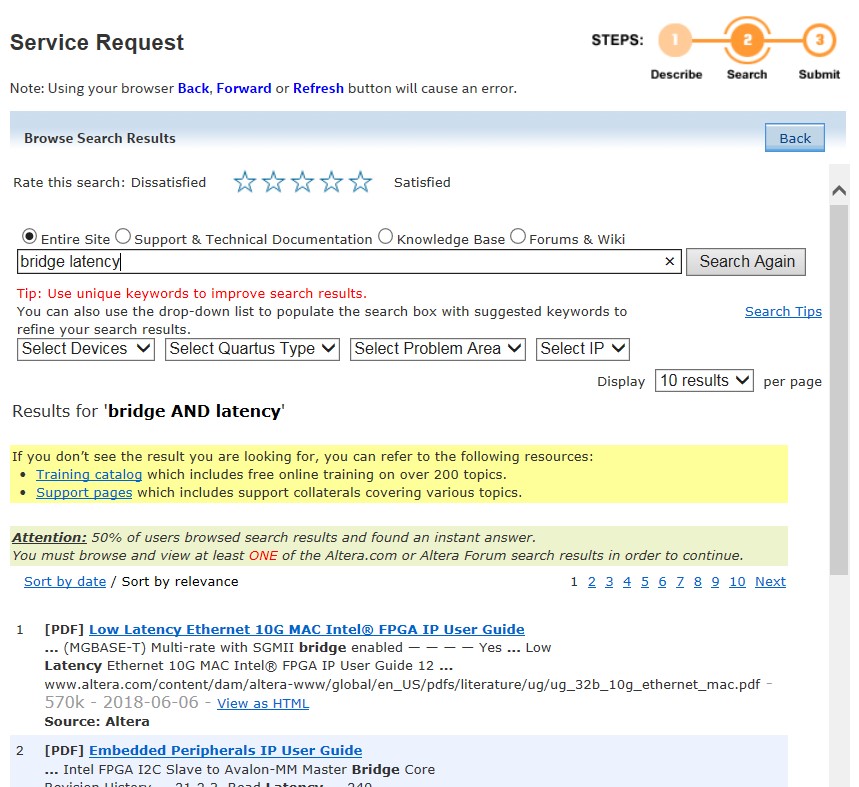Click Browse Search Results header
This screenshot has width=859, height=787.
click(100, 138)
